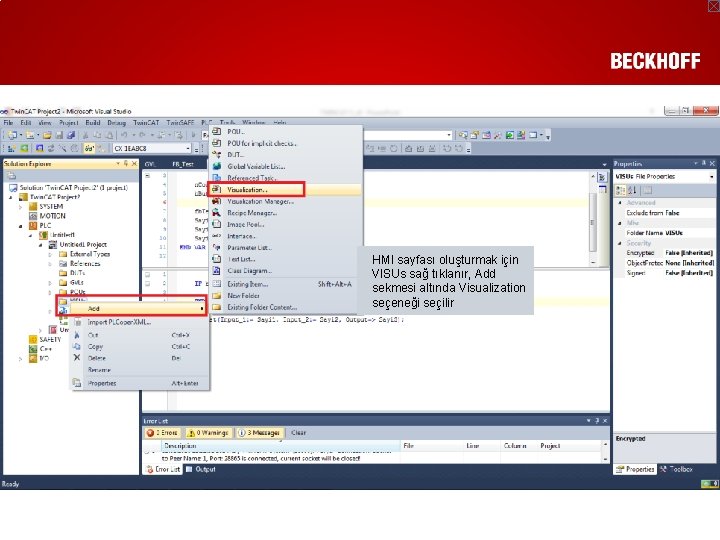This screenshot has height=540, width=720.
Task: Open Solution Explorer via right toolbar icon
Action: pyautogui.click(x=463, y=135)
